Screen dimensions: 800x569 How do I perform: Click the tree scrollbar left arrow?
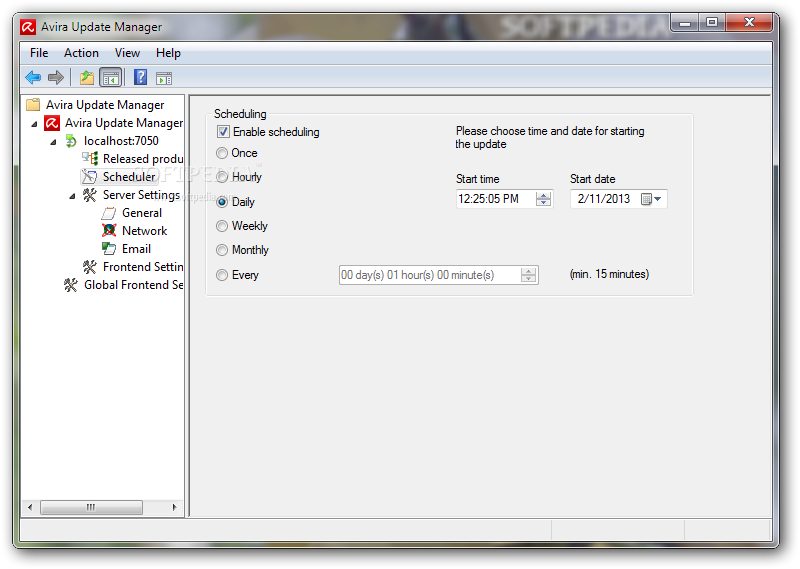tap(30, 507)
